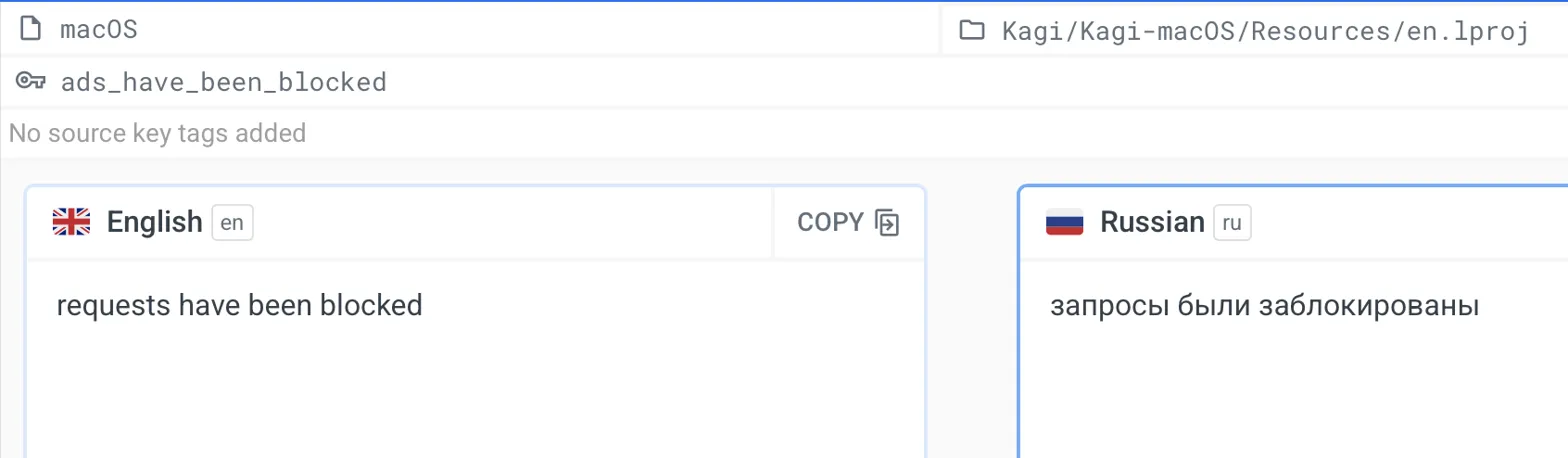Click the Russian flag icon

pos(1065,222)
